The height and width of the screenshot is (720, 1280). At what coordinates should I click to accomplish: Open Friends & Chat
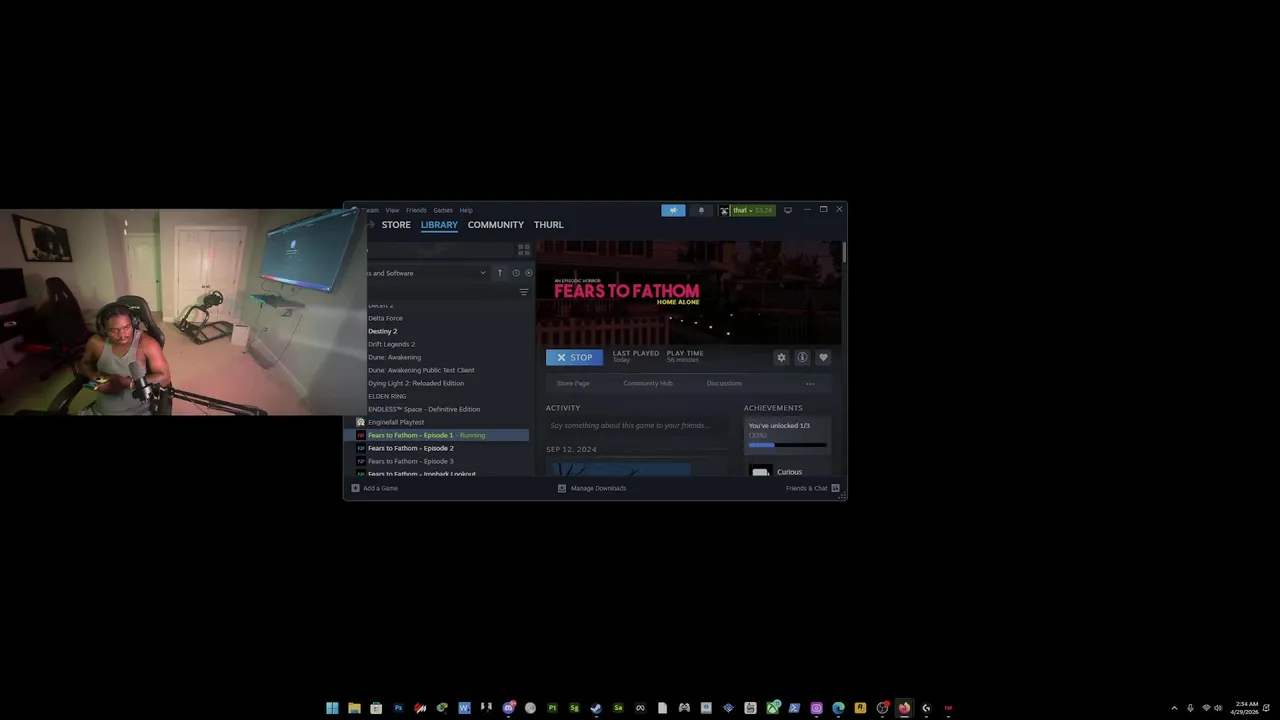[x=812, y=488]
